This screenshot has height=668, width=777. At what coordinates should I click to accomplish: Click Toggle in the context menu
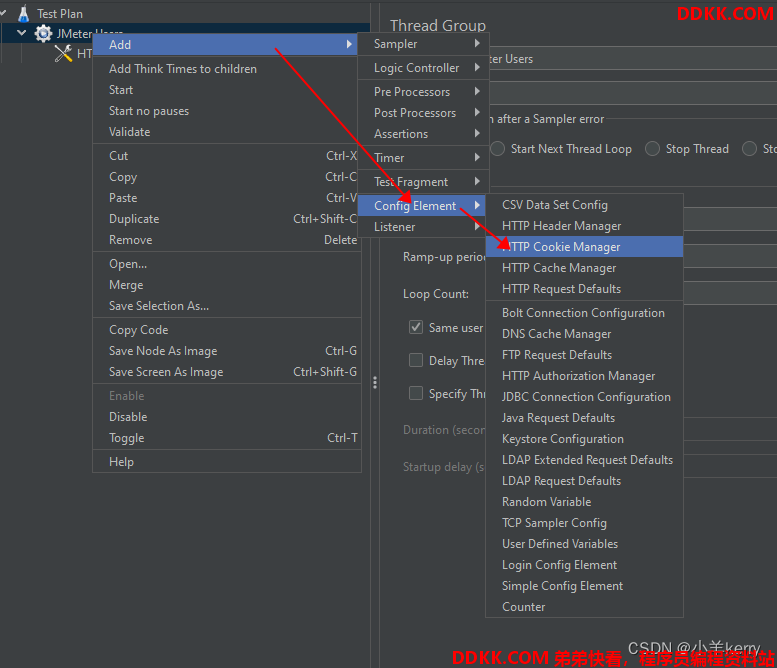tap(226, 438)
